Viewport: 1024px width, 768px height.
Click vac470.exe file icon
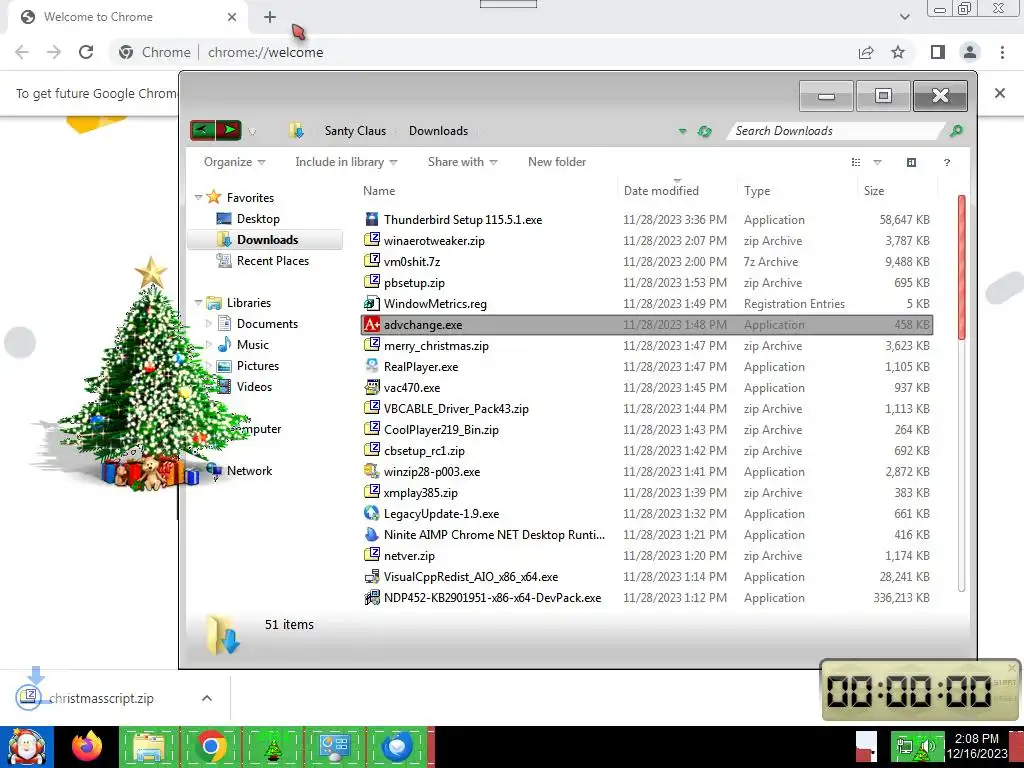click(372, 387)
